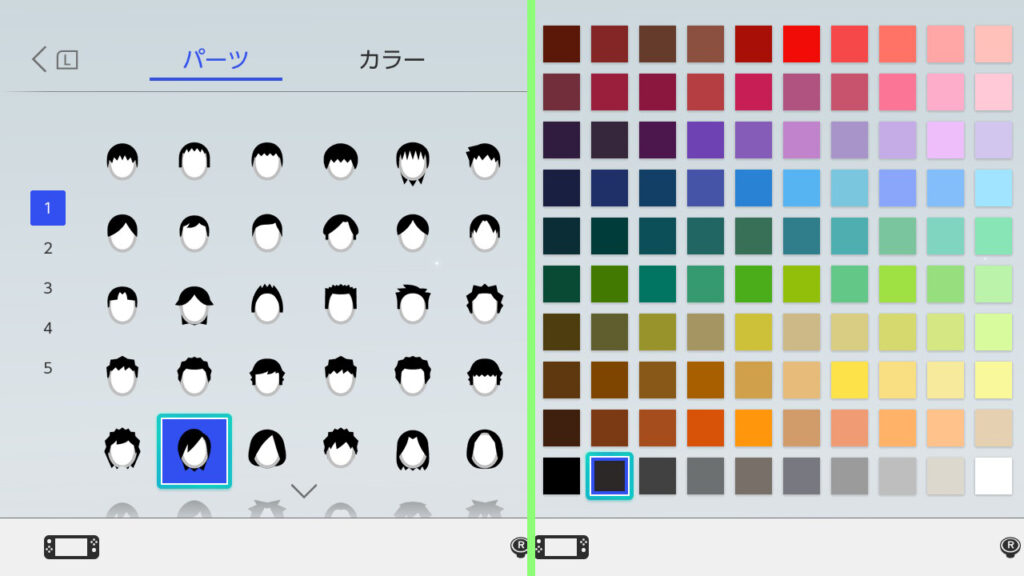Pick the bright yellow swatch

coord(850,380)
